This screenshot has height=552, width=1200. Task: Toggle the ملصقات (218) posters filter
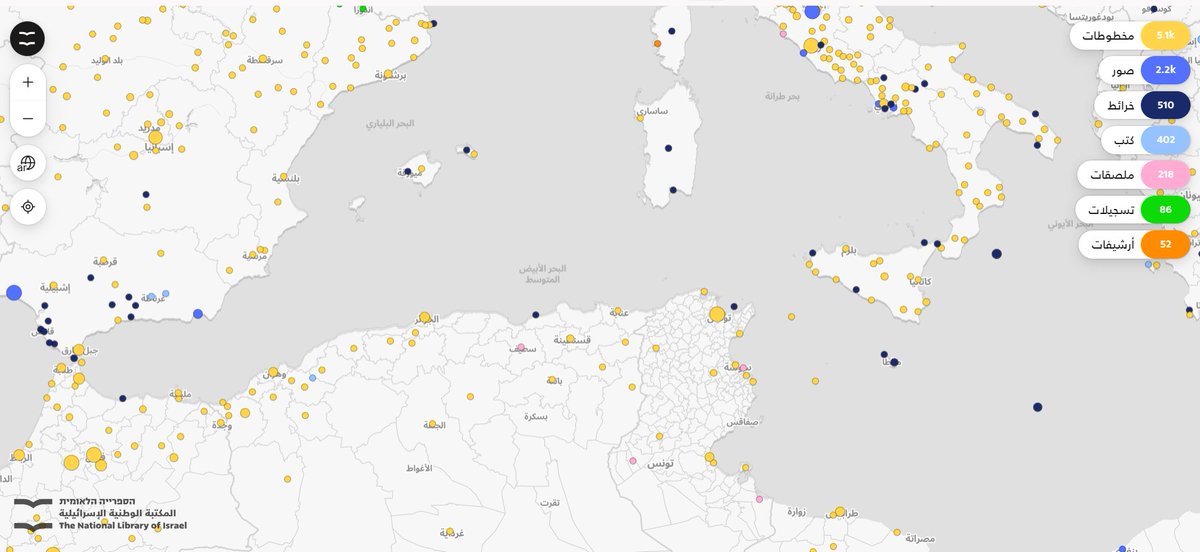click(x=1133, y=175)
